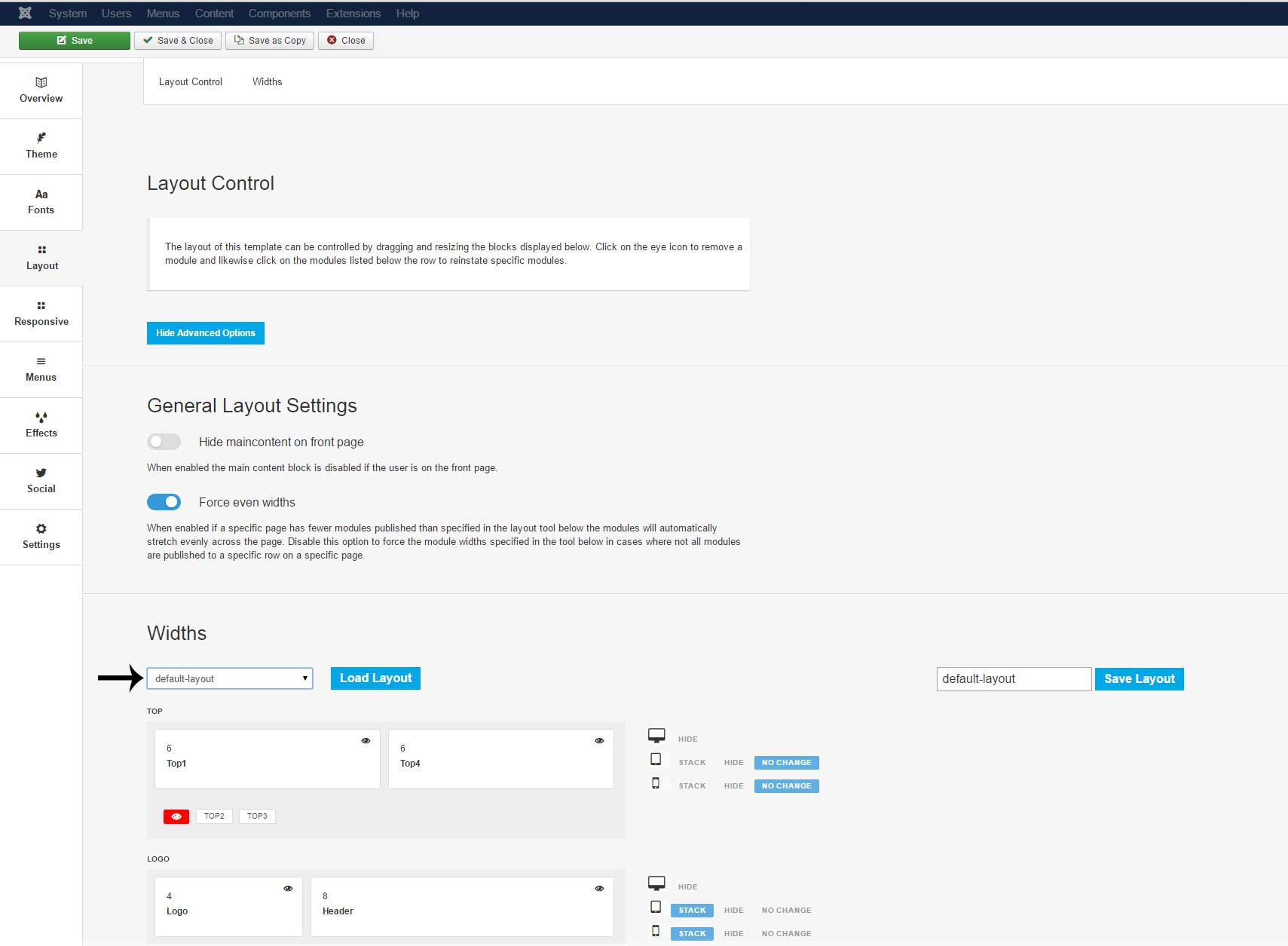The image size is (1288, 946).
Task: Open the Settings sidebar section
Action: pos(41,537)
